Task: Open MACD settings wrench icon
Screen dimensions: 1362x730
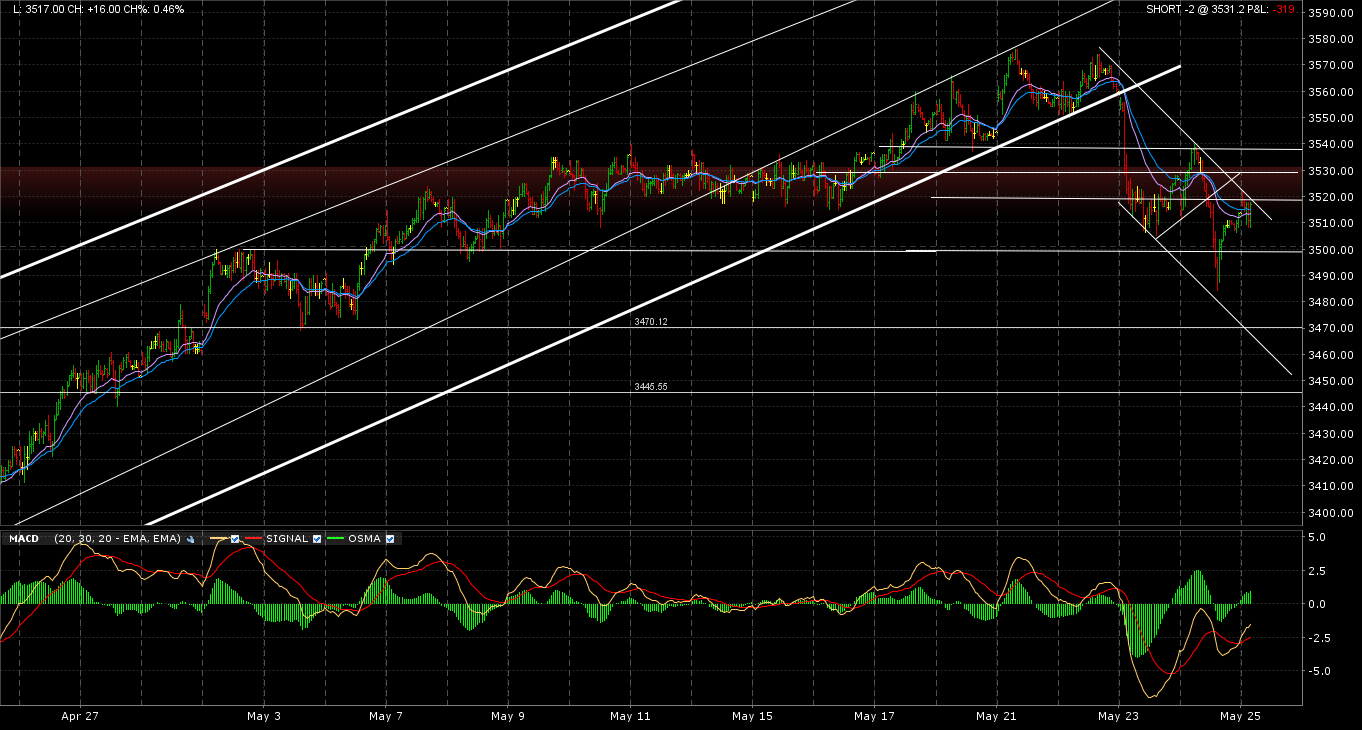Action: [191, 539]
